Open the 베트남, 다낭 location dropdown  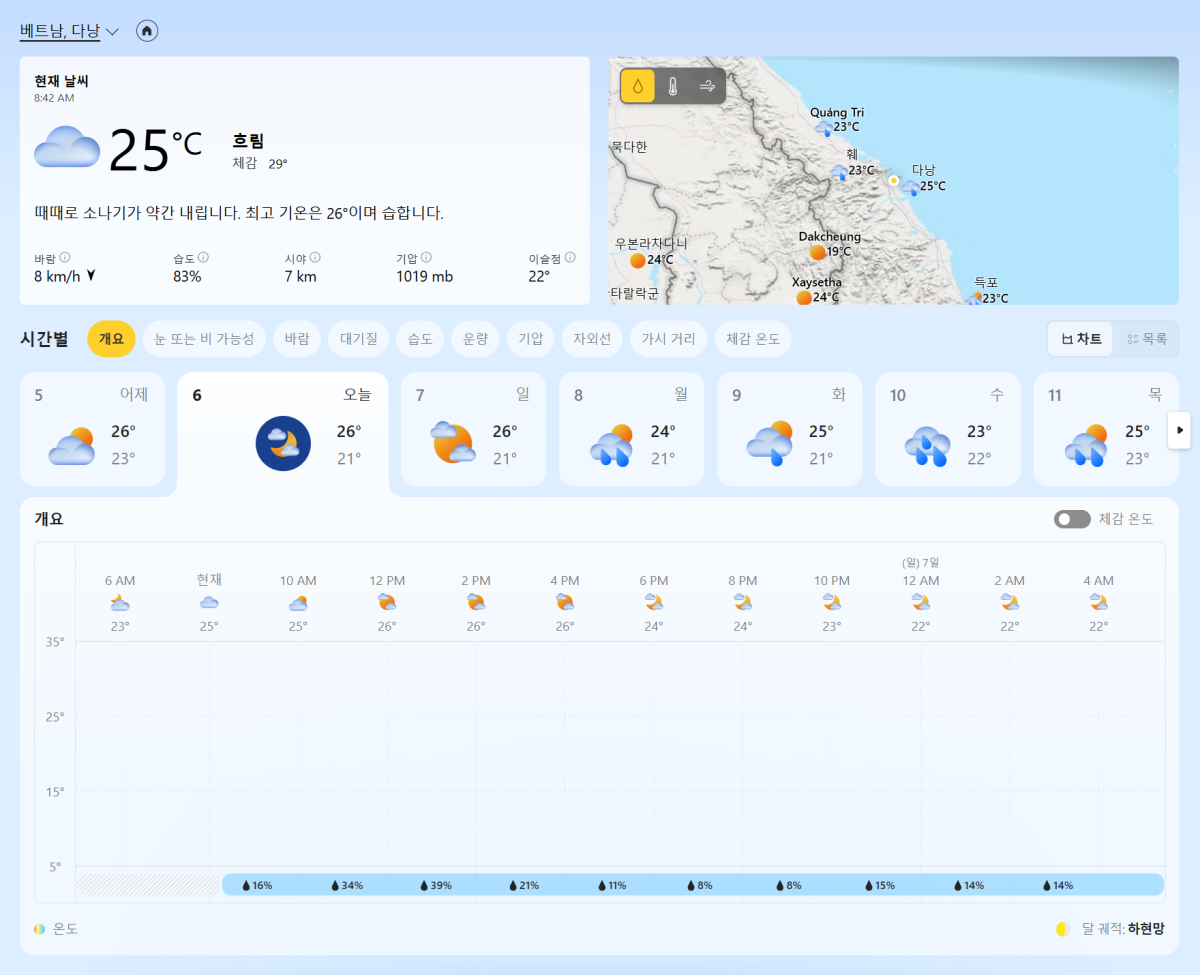tap(69, 31)
